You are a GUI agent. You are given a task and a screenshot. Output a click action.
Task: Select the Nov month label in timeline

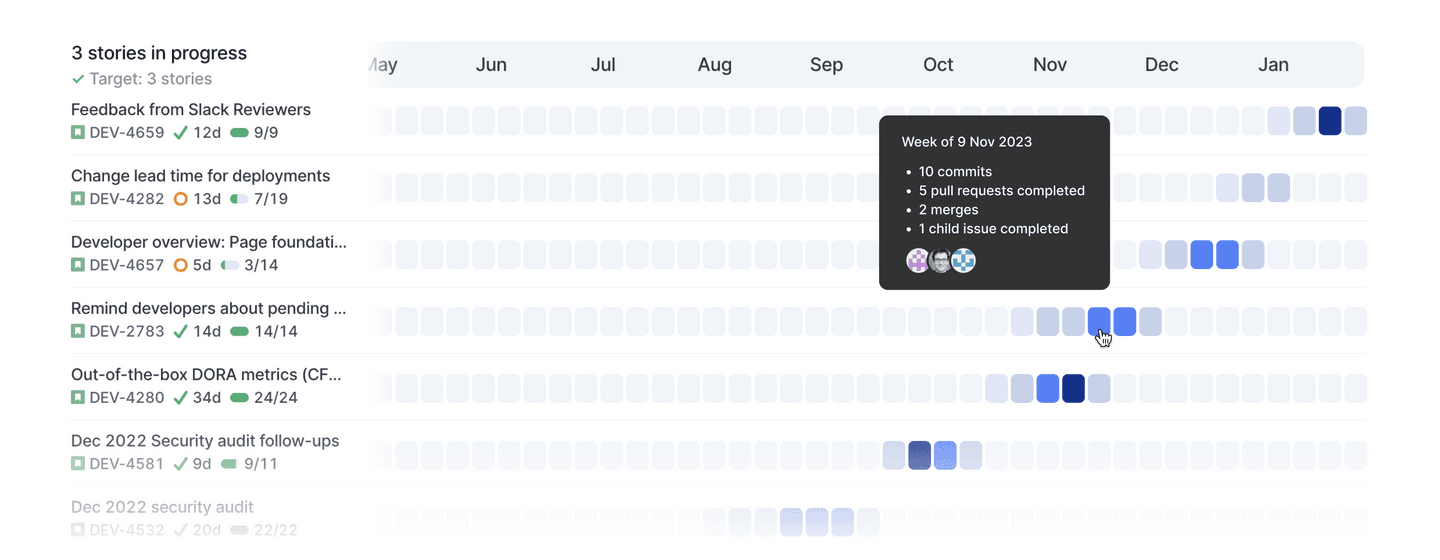tap(1050, 65)
